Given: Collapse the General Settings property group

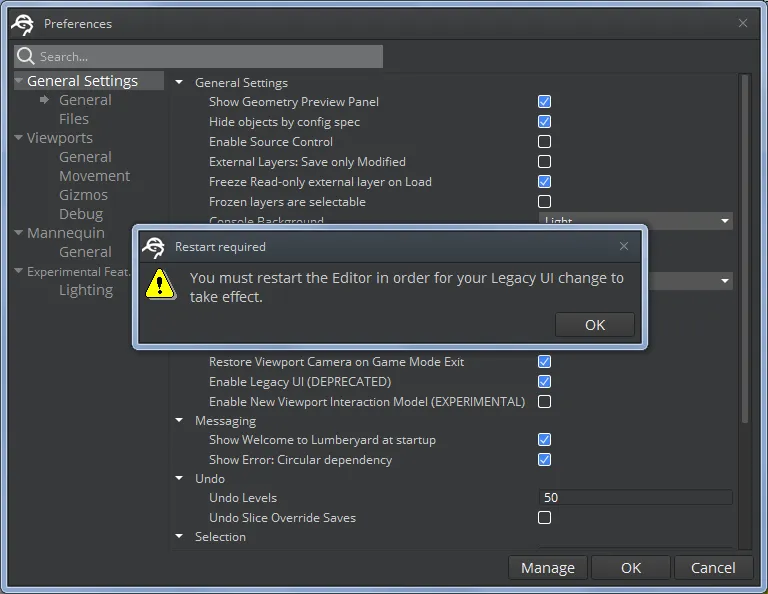Looking at the screenshot, I should (x=179, y=82).
